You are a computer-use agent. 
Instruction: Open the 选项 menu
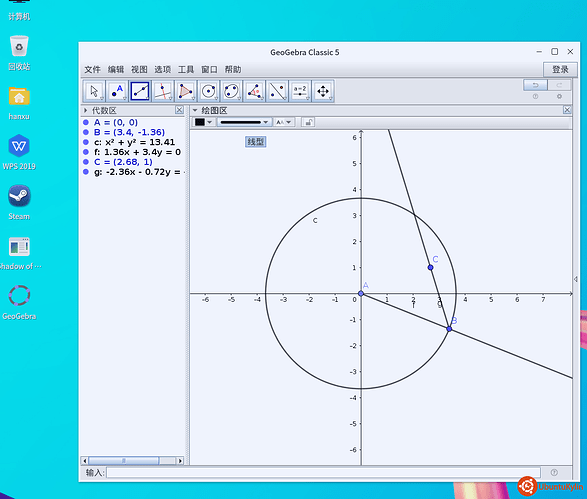(162, 70)
